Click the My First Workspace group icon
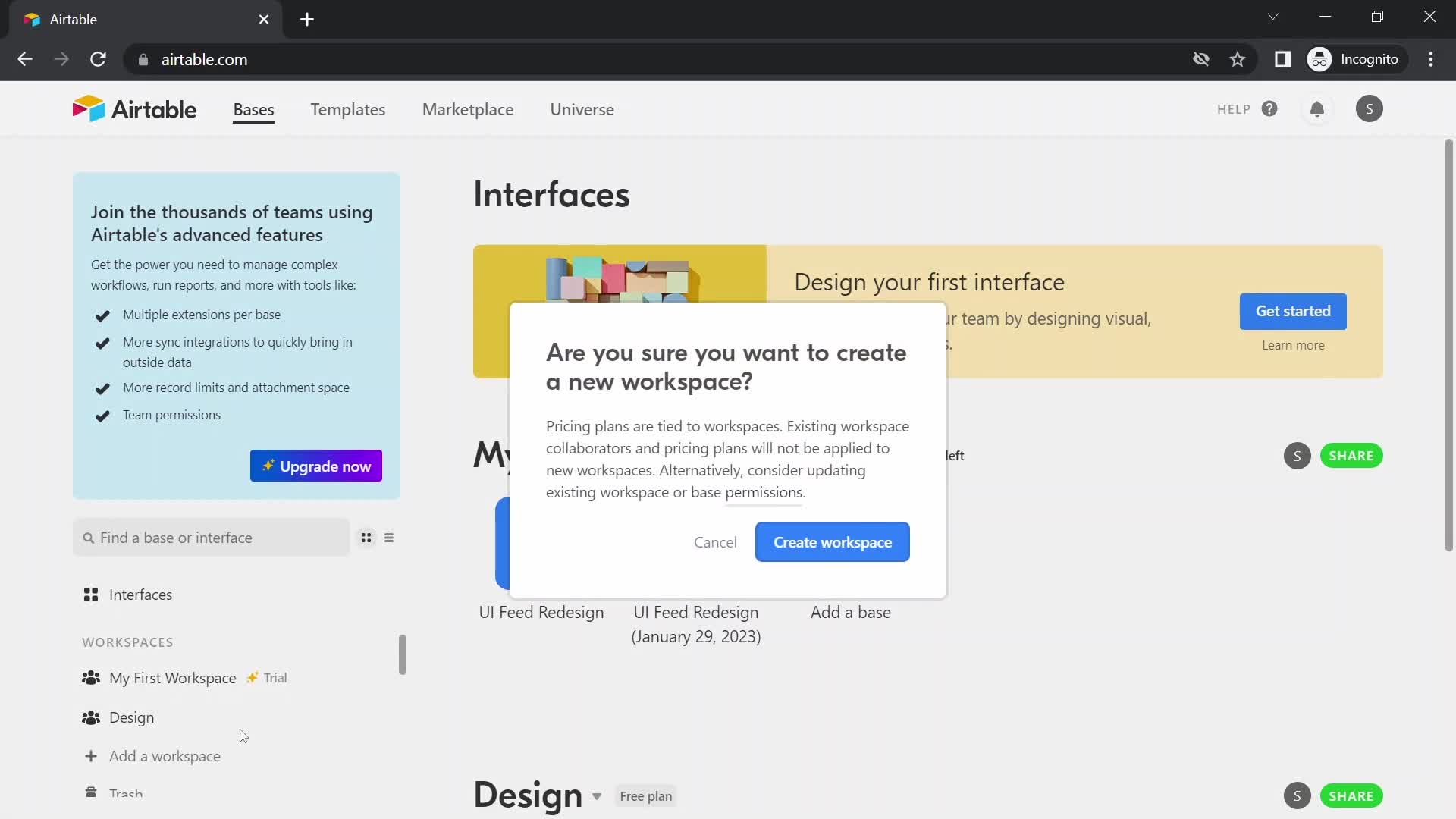Image resolution: width=1456 pixels, height=819 pixels. click(91, 677)
